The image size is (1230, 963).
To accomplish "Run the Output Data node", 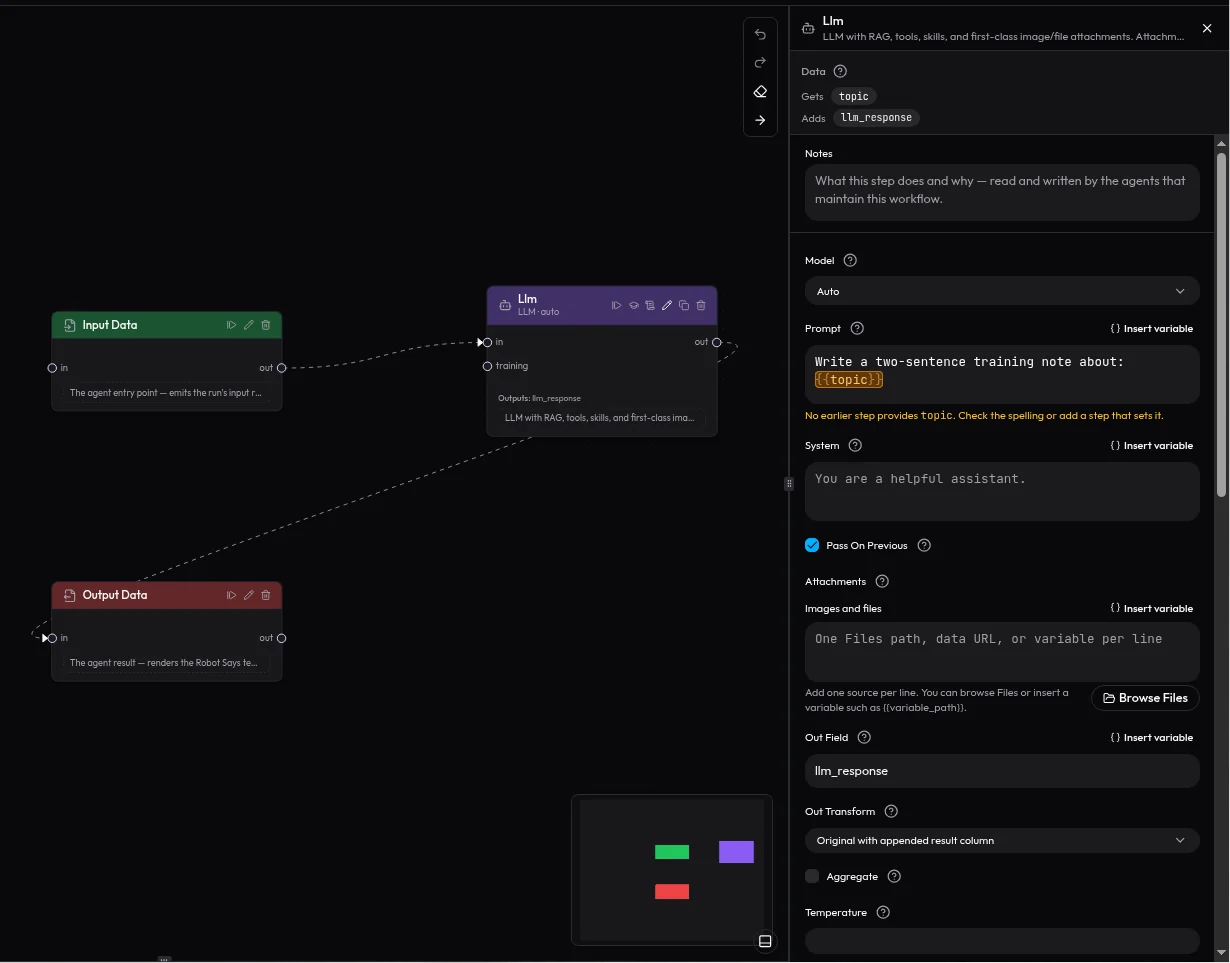I will point(232,595).
